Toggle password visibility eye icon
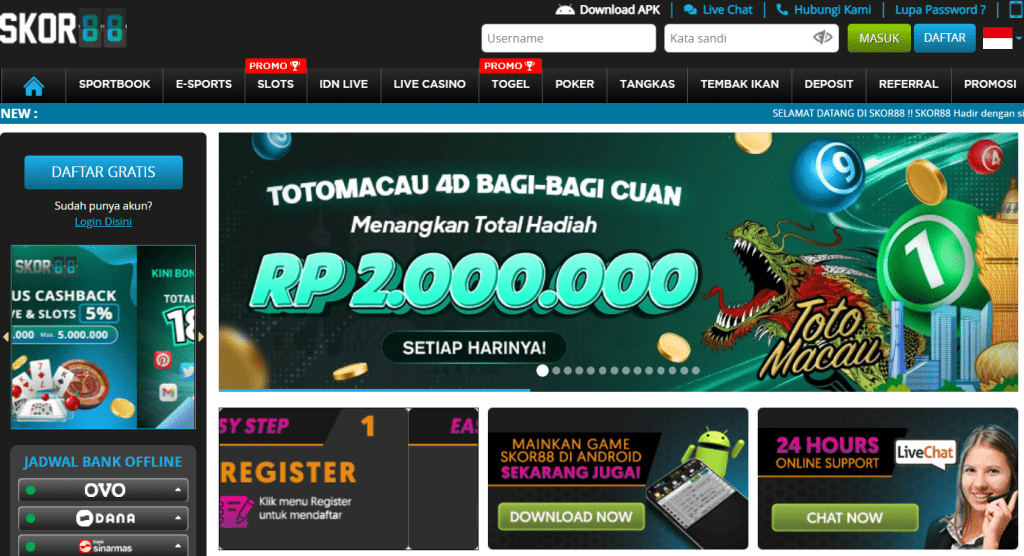 pyautogui.click(x=823, y=38)
